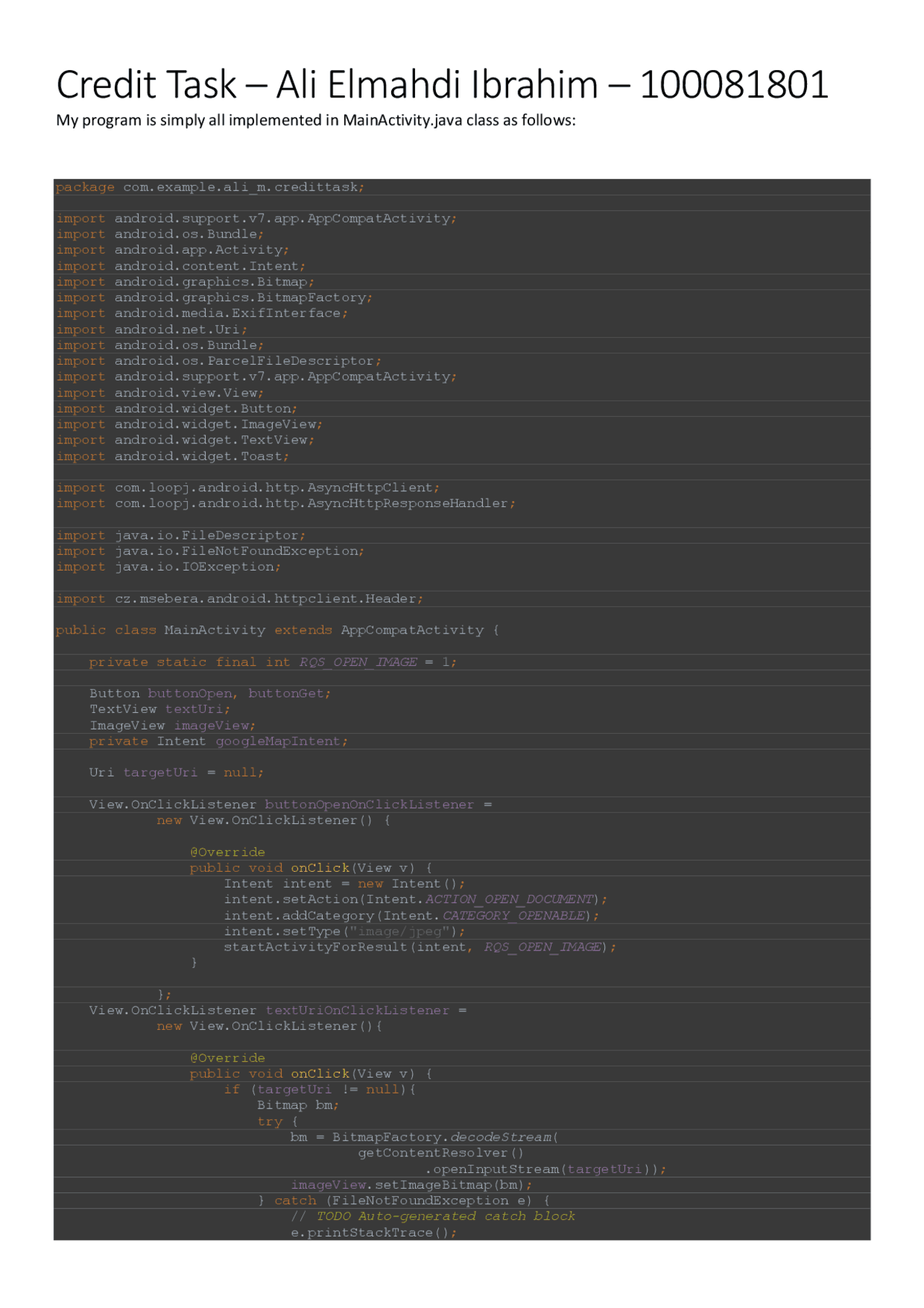
Task: Click the line "Uri targetUri = null;"
Action: tap(176, 773)
